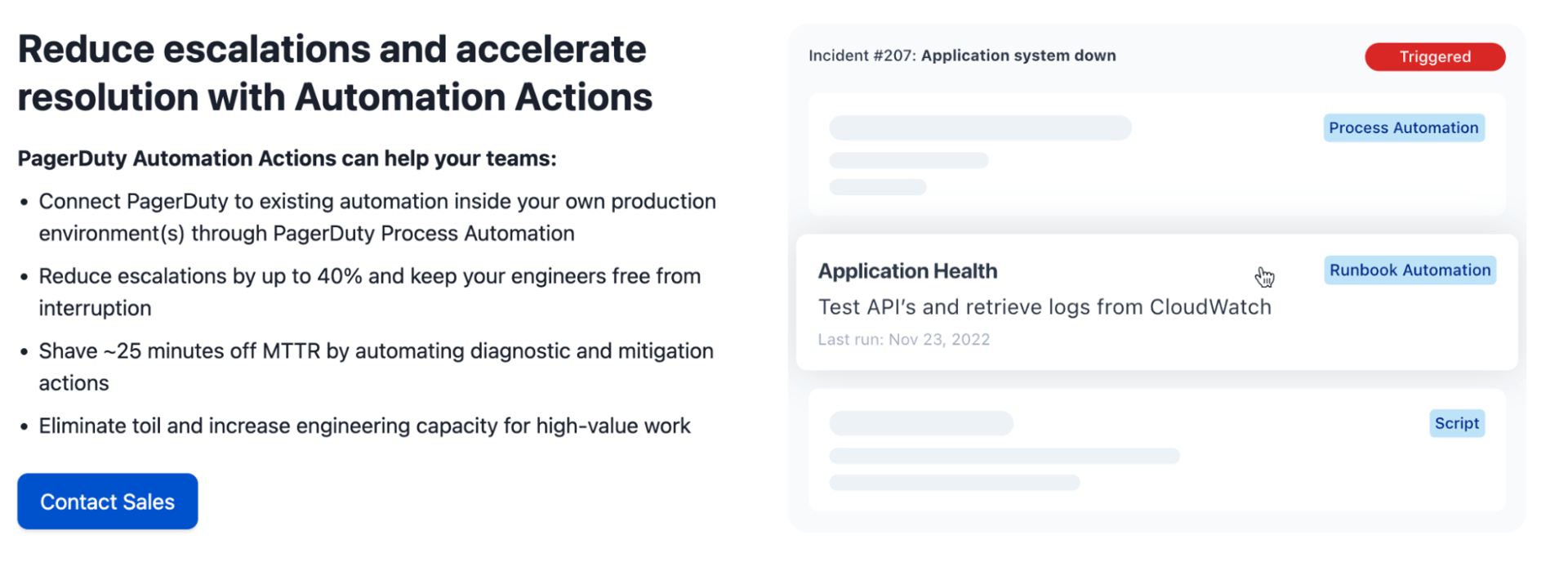Click the red Triggered status badge
Screen dimensions: 1568x580
(1434, 57)
